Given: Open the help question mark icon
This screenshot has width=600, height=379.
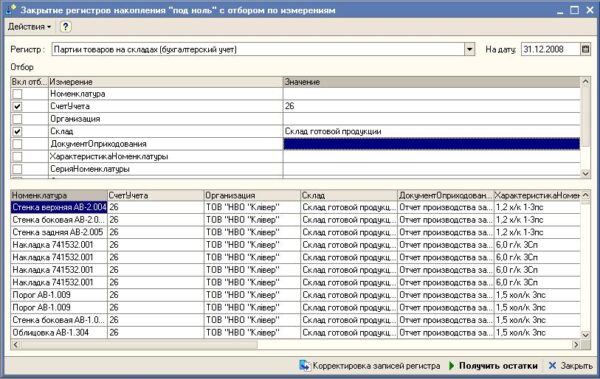Looking at the screenshot, I should click(65, 27).
